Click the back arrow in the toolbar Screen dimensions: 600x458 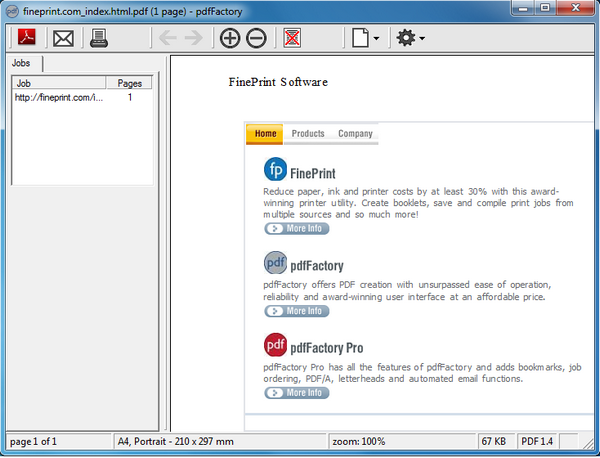point(168,38)
